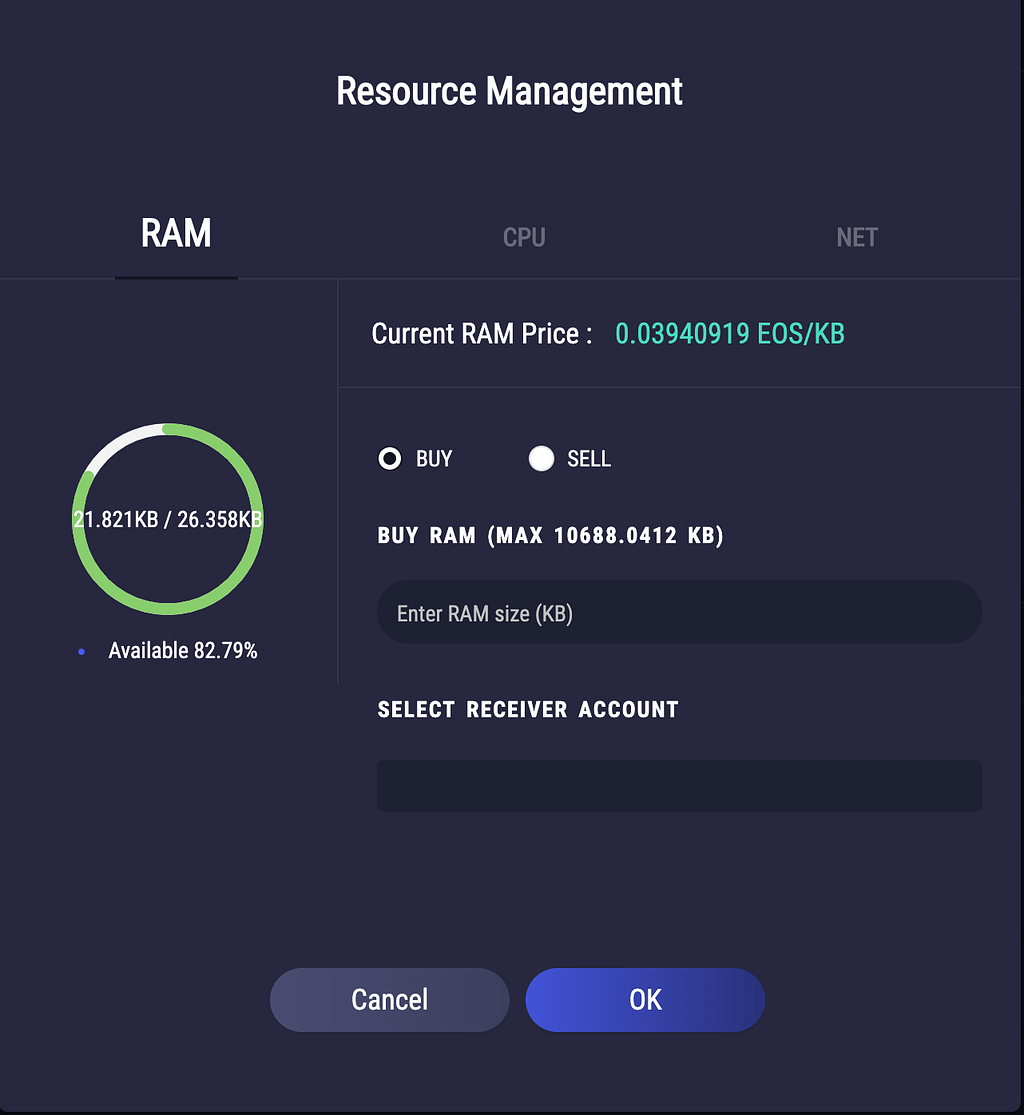Open the NET tab

857,238
